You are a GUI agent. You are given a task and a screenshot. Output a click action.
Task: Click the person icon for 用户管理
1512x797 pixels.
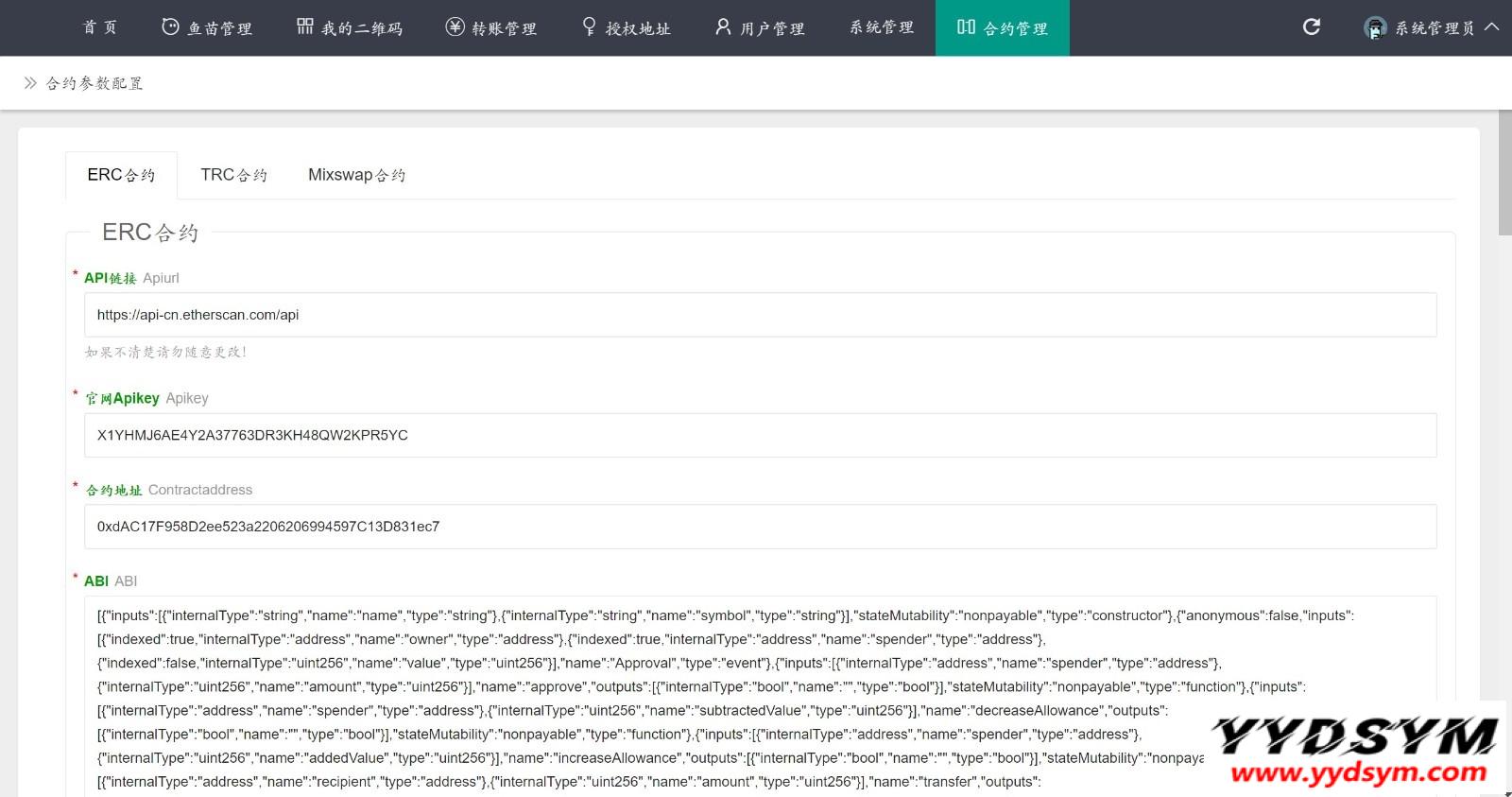point(723,27)
